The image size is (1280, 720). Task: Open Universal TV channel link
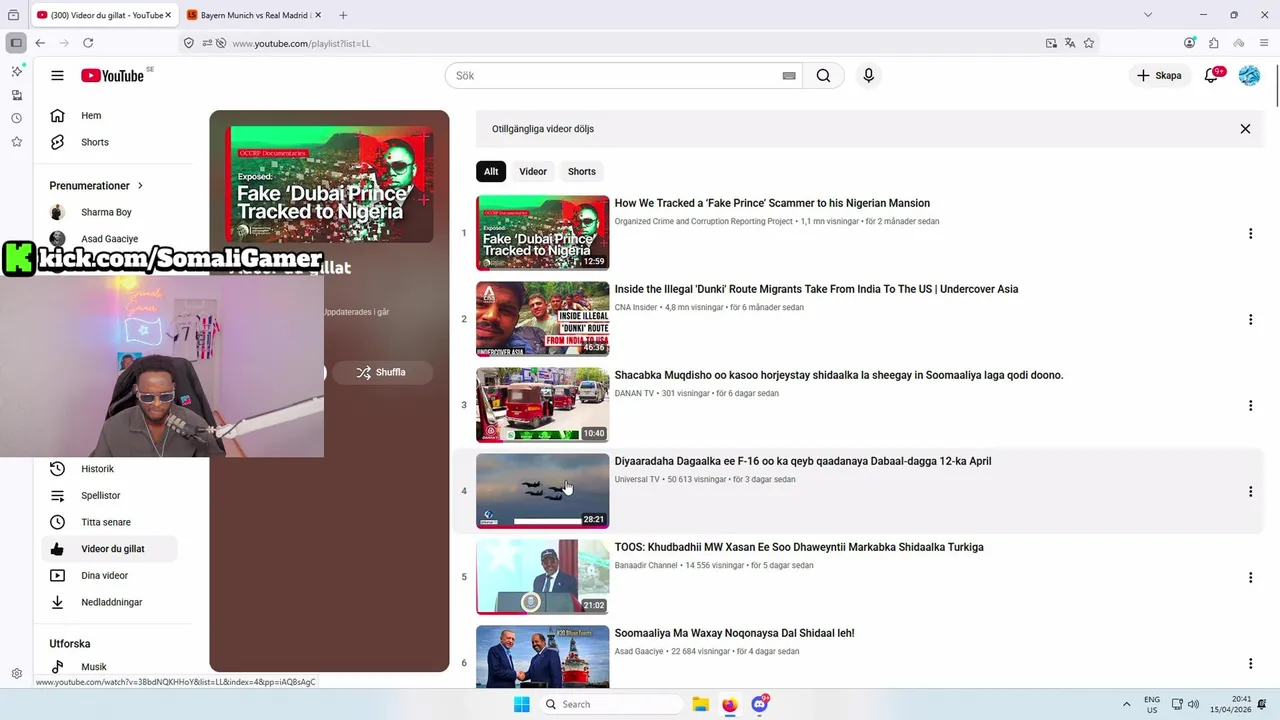point(637,480)
